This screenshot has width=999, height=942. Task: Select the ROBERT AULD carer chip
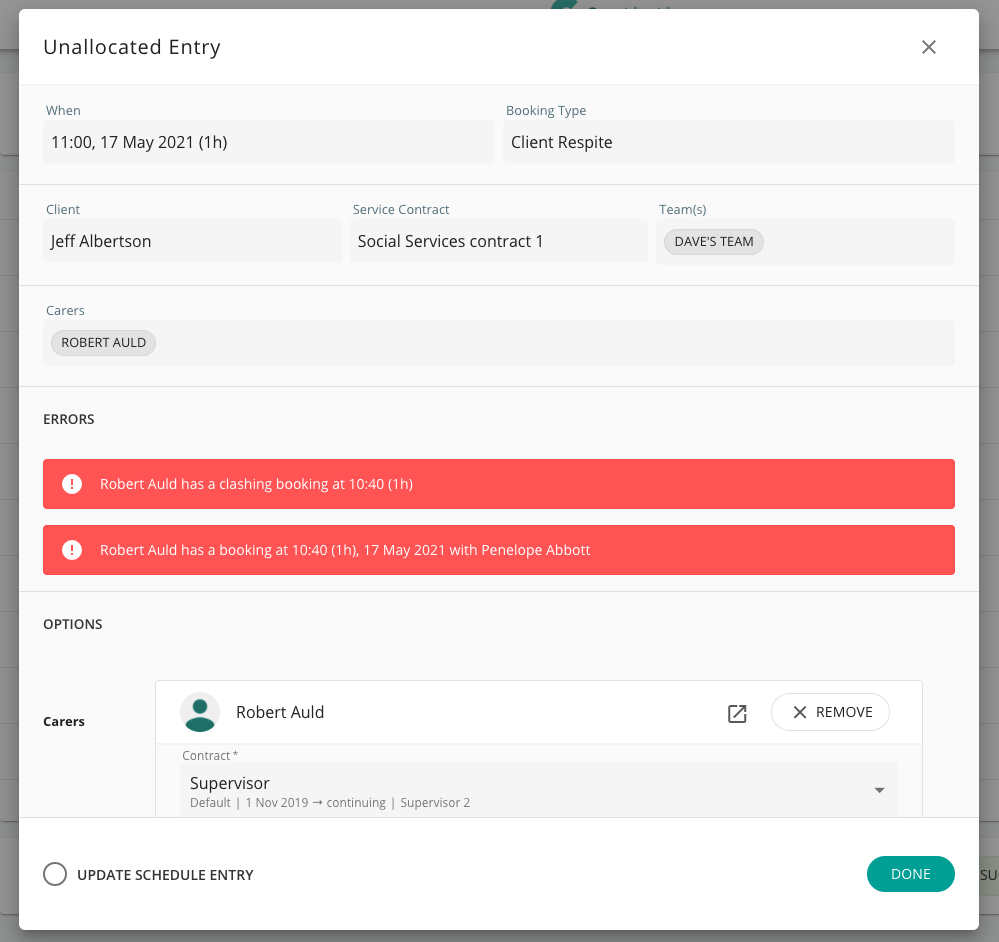tap(103, 343)
